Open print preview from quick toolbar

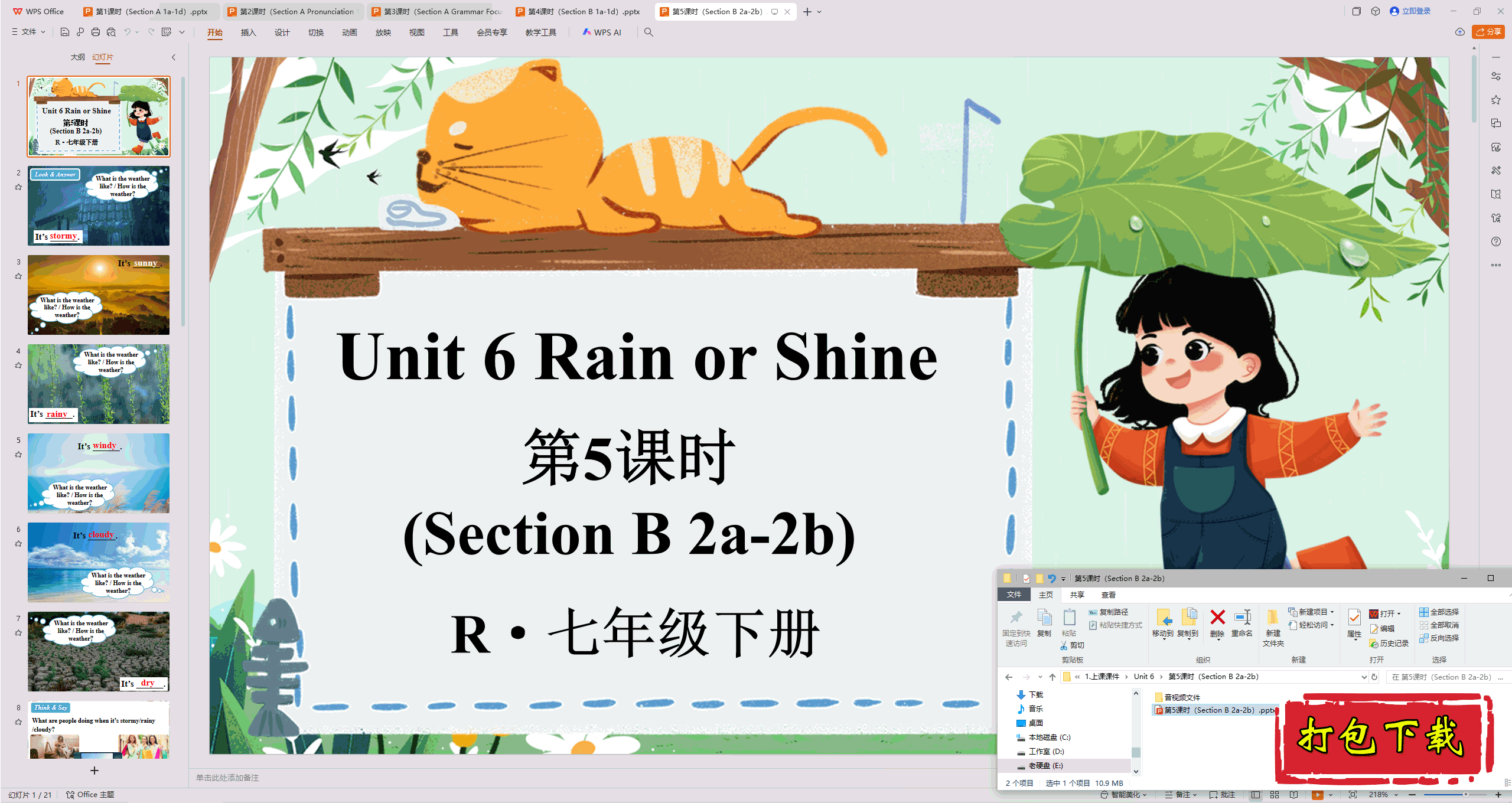tap(111, 32)
